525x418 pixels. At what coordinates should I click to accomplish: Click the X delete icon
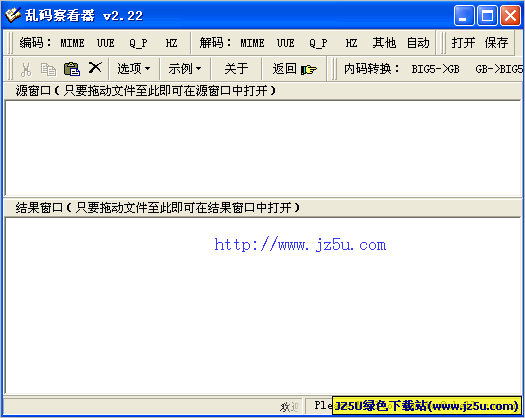coord(95,68)
